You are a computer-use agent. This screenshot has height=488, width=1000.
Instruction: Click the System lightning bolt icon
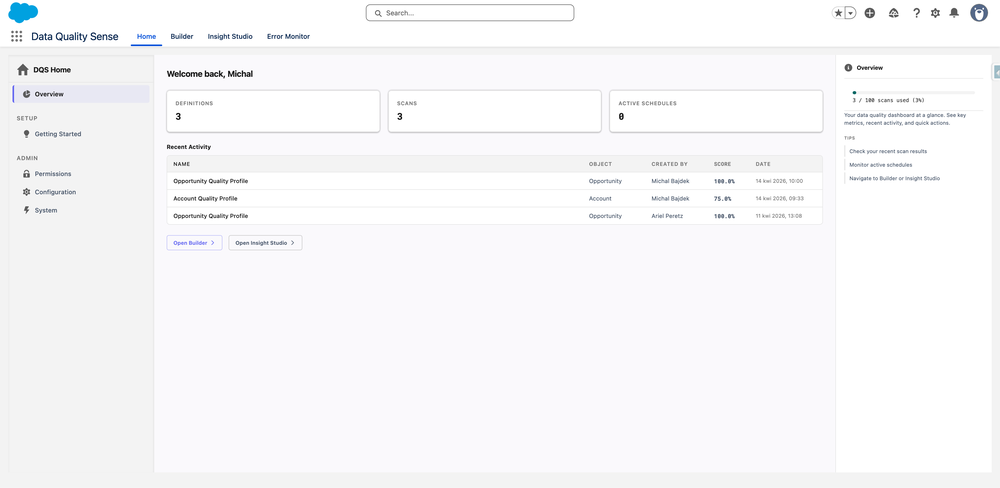click(26, 210)
